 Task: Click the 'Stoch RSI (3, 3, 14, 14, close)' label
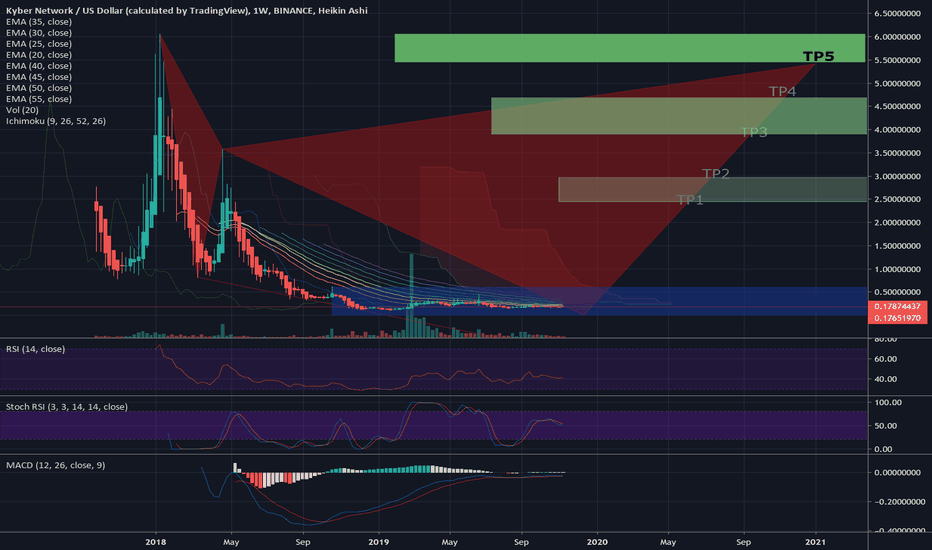[x=67, y=407]
